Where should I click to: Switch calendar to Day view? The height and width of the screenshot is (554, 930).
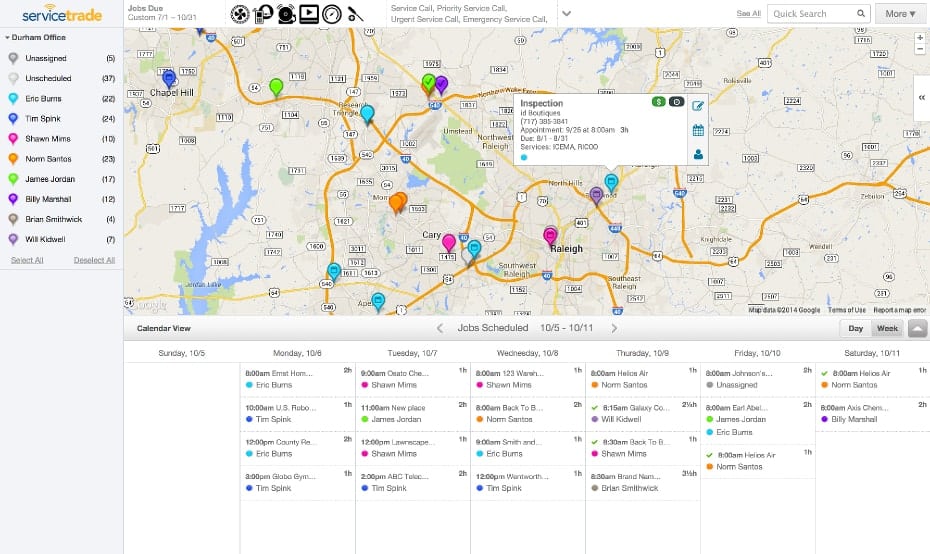(855, 328)
